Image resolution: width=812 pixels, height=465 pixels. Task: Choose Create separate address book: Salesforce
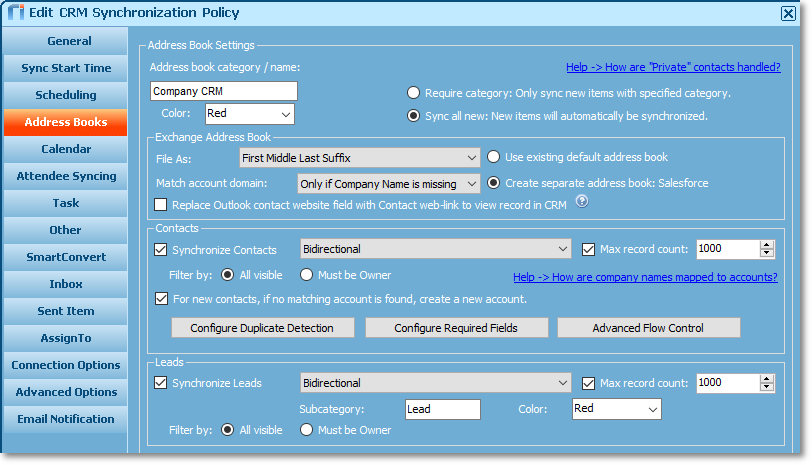(x=493, y=183)
